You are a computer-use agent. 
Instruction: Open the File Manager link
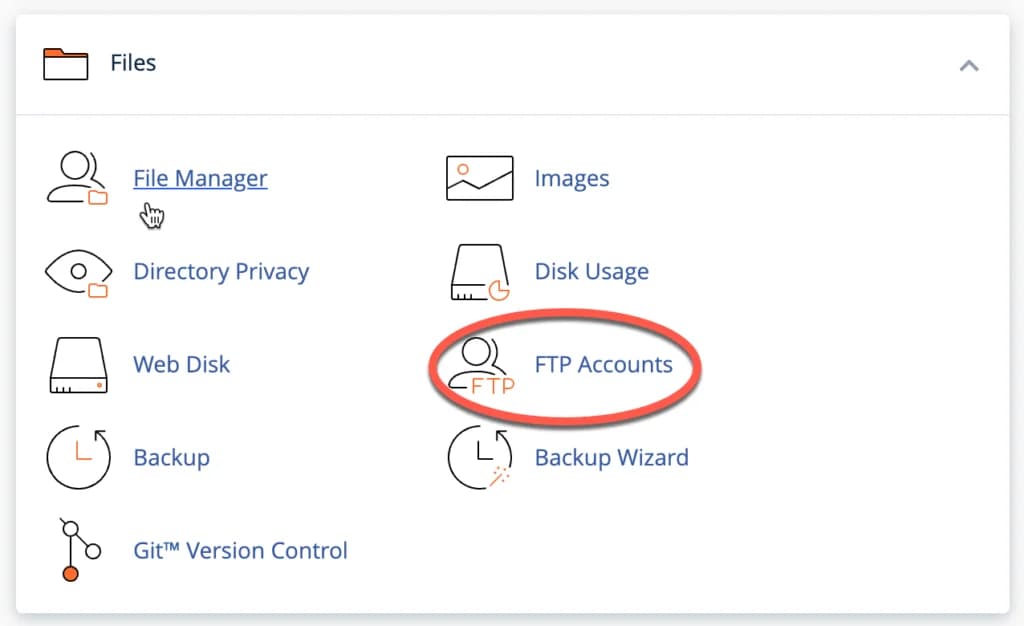pos(200,178)
